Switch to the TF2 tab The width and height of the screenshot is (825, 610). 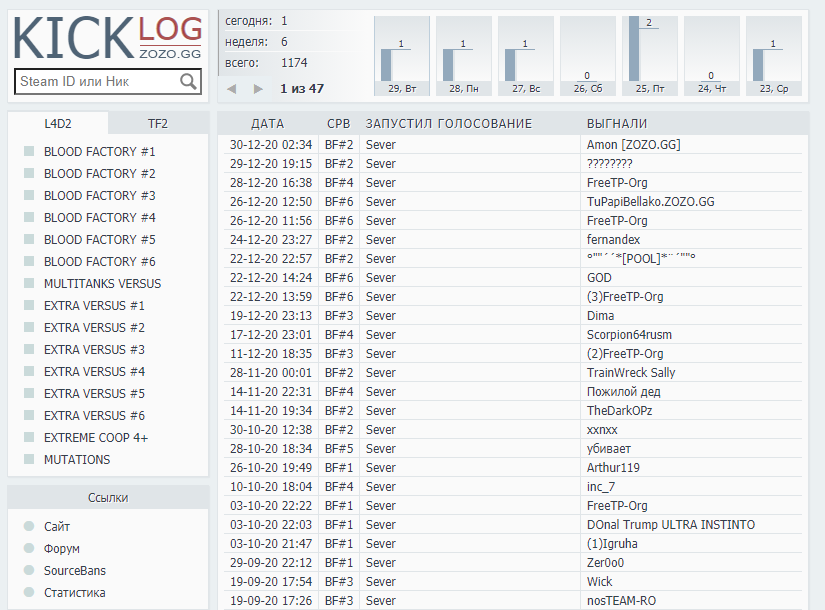click(x=158, y=124)
